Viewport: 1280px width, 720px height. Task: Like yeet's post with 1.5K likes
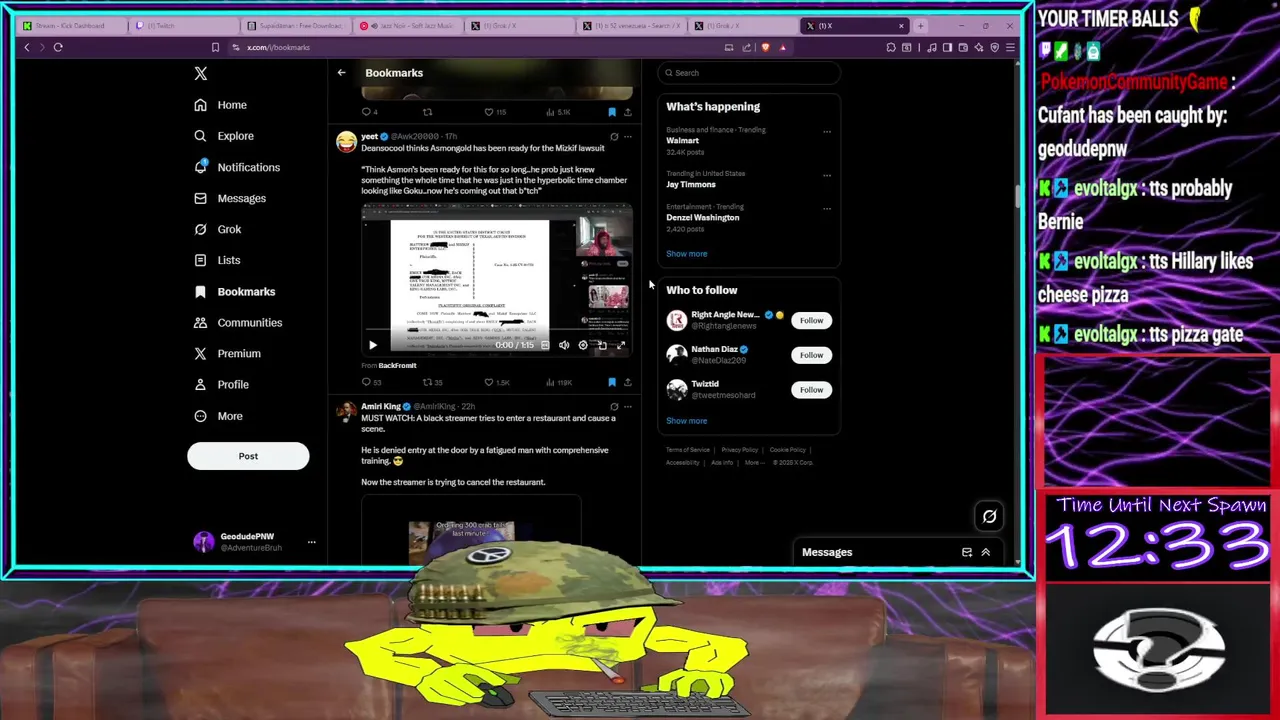496,382
